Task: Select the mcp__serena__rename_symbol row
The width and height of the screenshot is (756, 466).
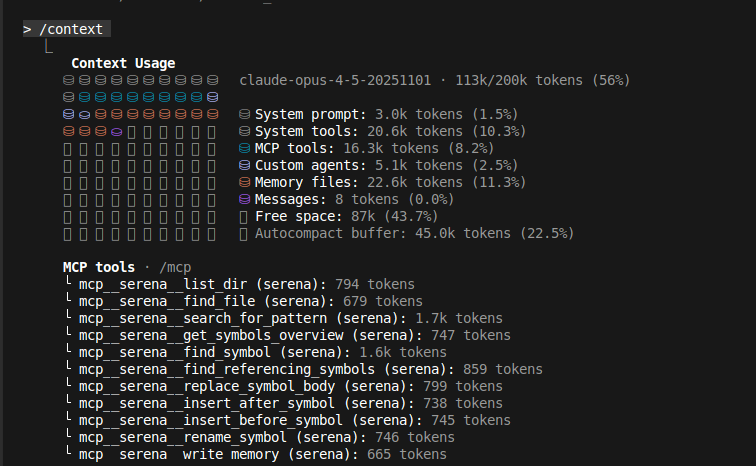Action: pos(259,437)
